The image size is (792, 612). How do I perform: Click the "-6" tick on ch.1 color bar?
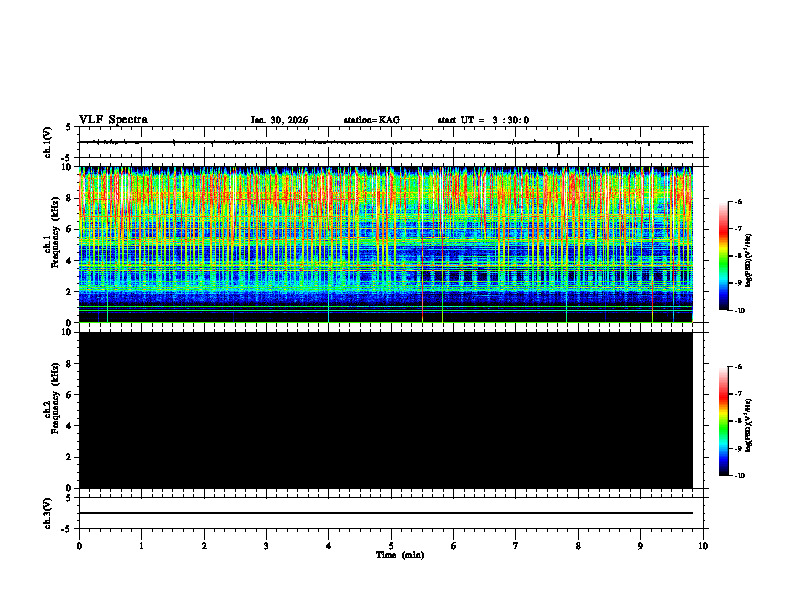click(737, 201)
